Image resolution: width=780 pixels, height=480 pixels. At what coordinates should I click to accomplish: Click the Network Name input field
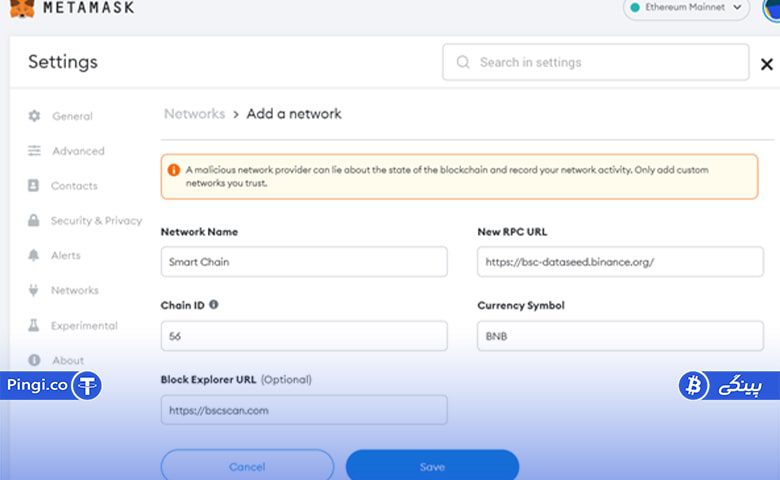click(304, 262)
